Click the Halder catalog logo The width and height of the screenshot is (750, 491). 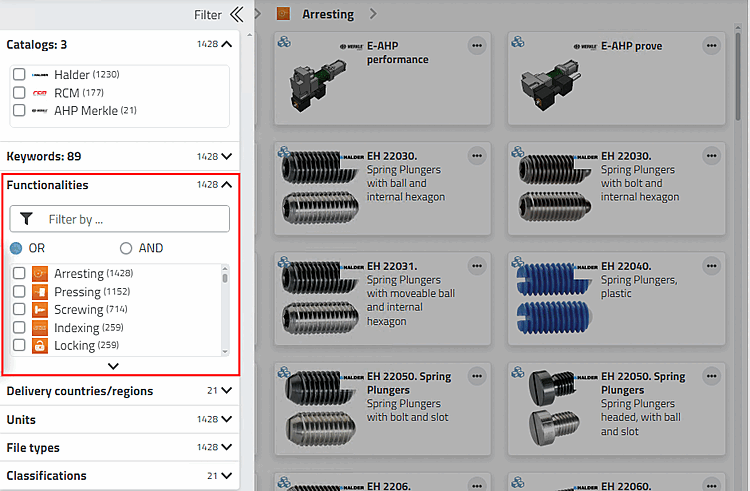coord(40,75)
